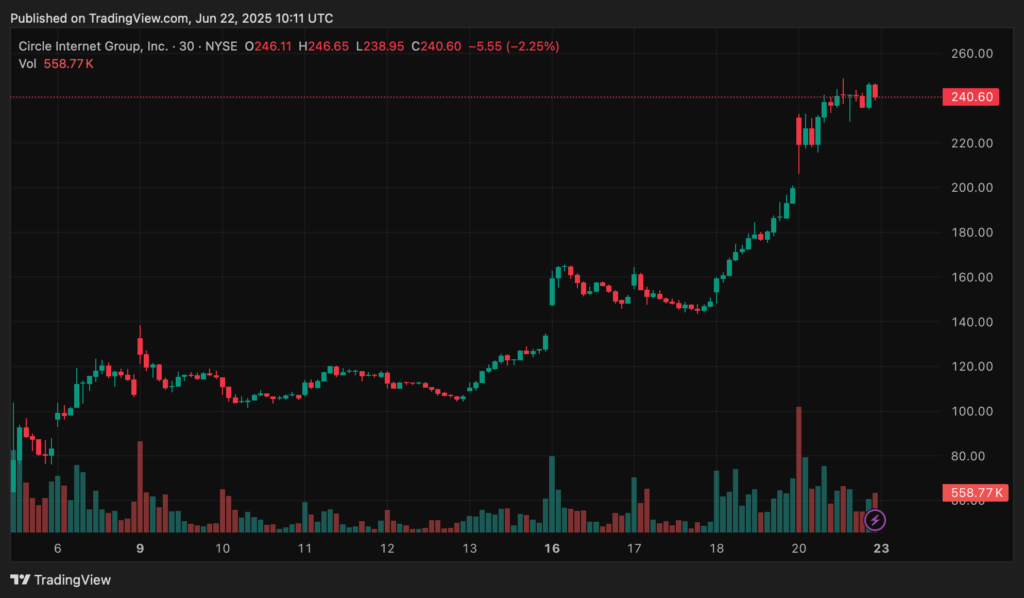1024x598 pixels.
Task: Click date label 12 on time axis
Action: [x=387, y=548]
